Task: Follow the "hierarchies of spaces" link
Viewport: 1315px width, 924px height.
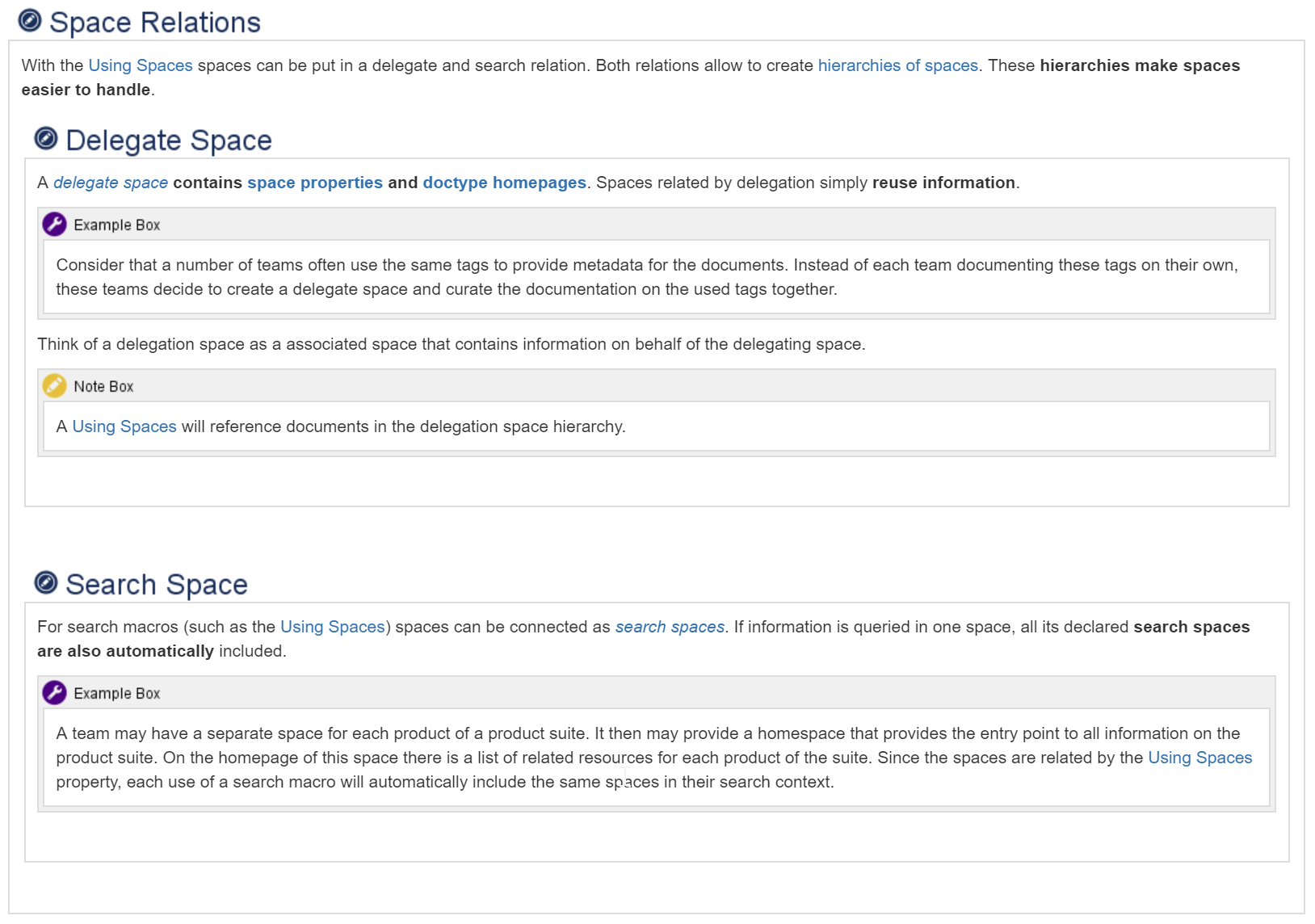Action: [x=897, y=65]
